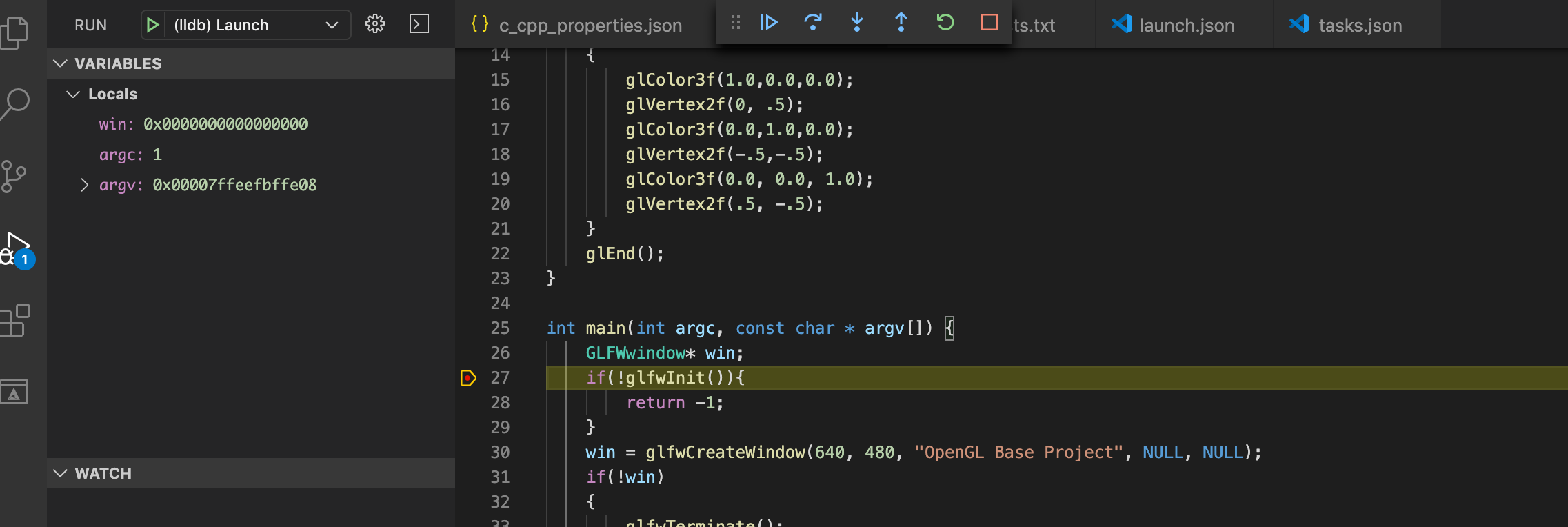The width and height of the screenshot is (1568, 527).
Task: Expand the argv variable
Action: [x=85, y=185]
